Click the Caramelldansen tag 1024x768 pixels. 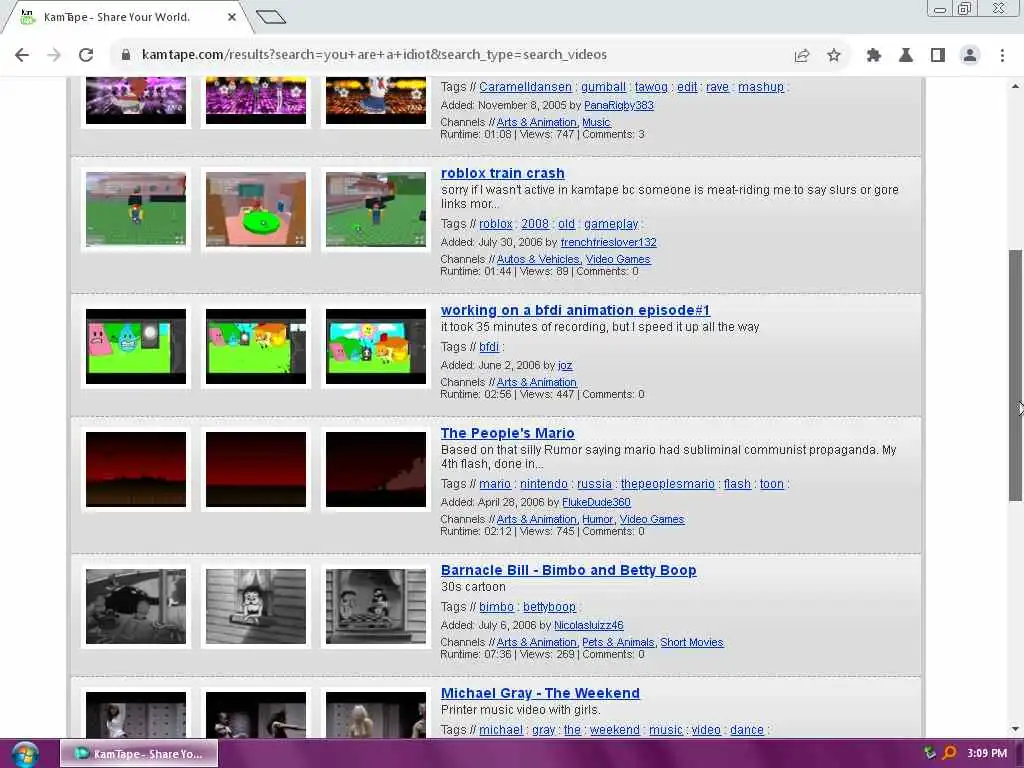[525, 87]
